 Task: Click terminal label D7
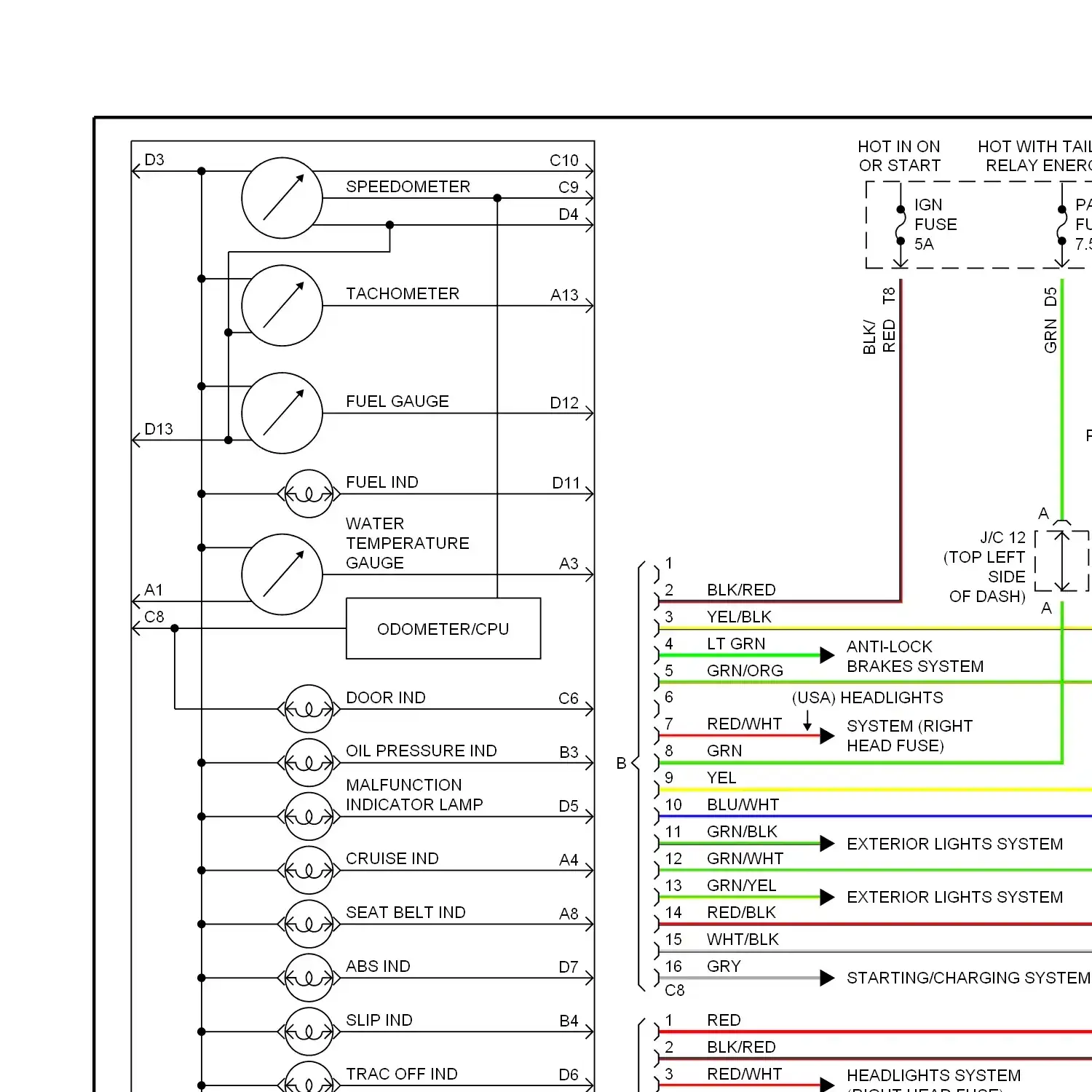click(x=569, y=967)
